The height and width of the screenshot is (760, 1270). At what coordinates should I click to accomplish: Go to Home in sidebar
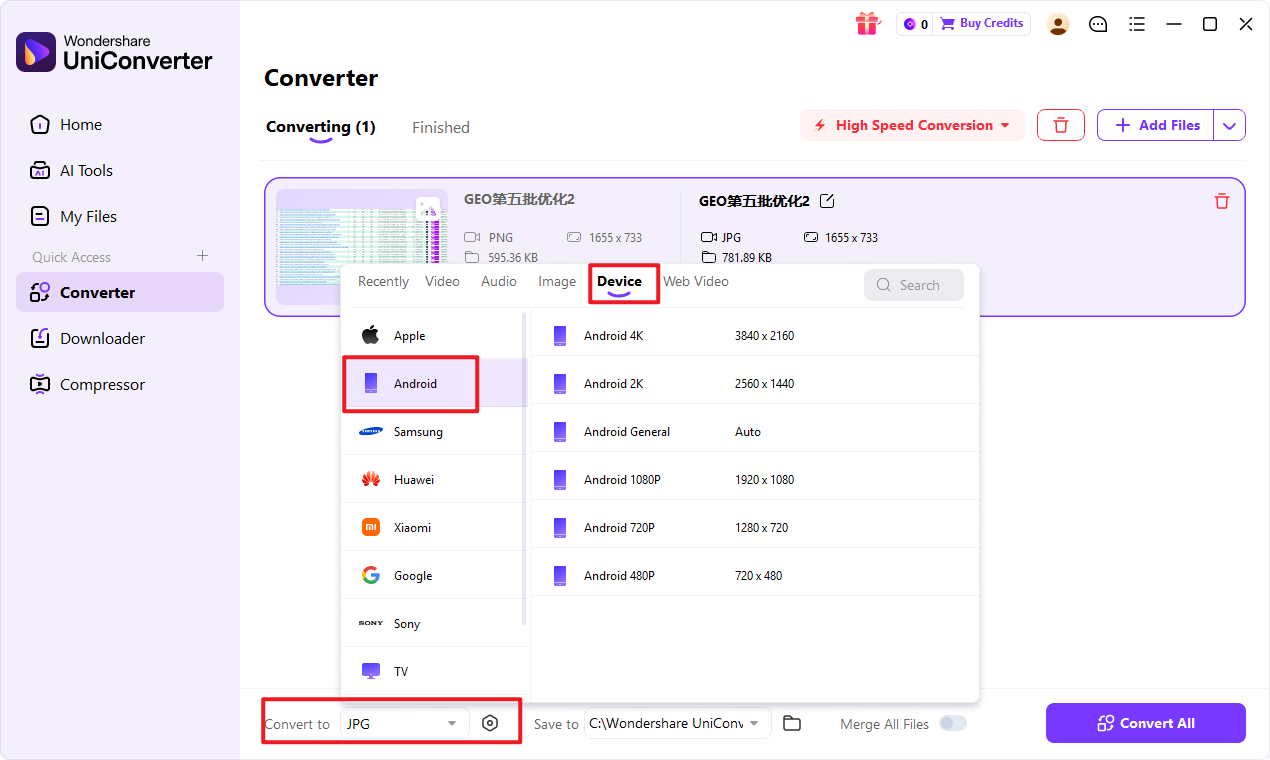click(120, 125)
